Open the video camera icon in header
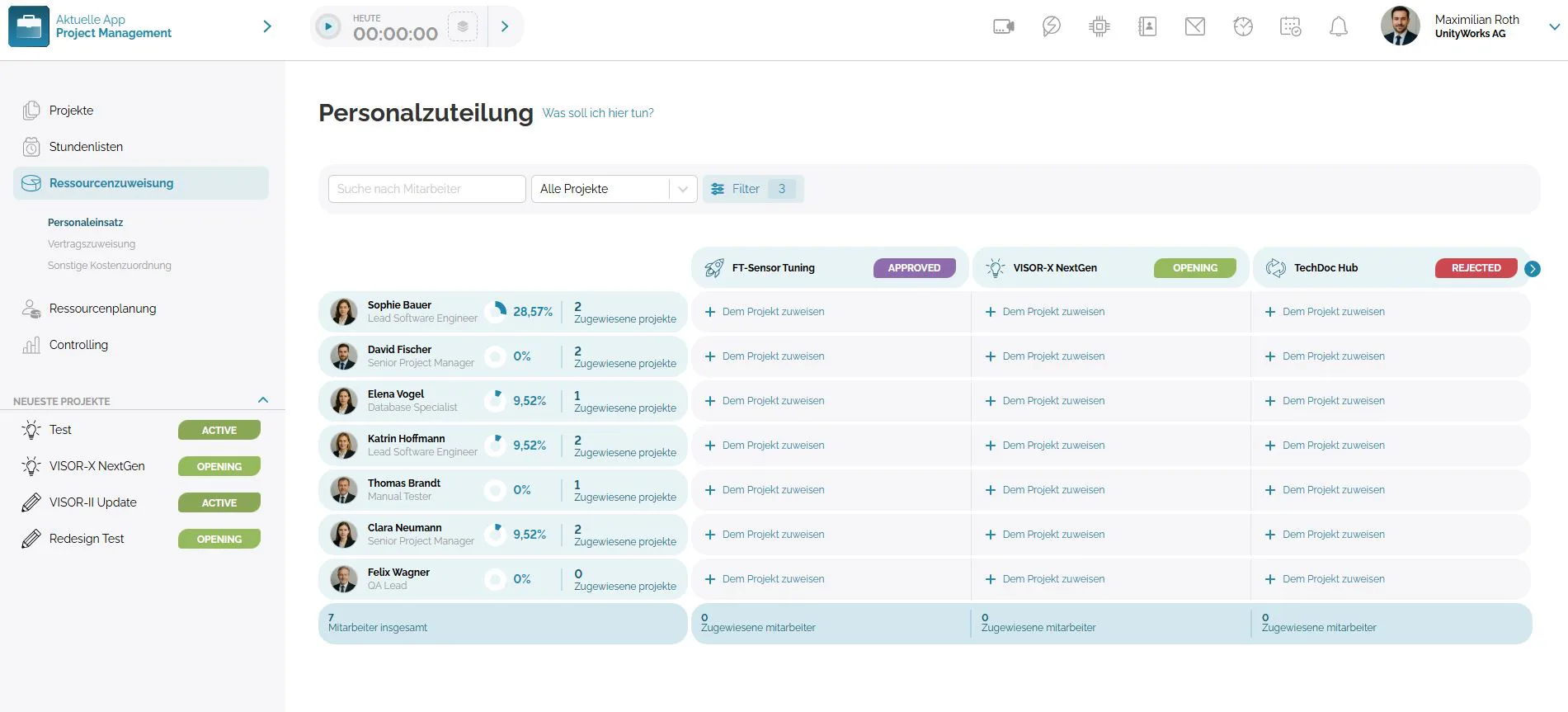This screenshot has height=712, width=1568. tap(1004, 26)
